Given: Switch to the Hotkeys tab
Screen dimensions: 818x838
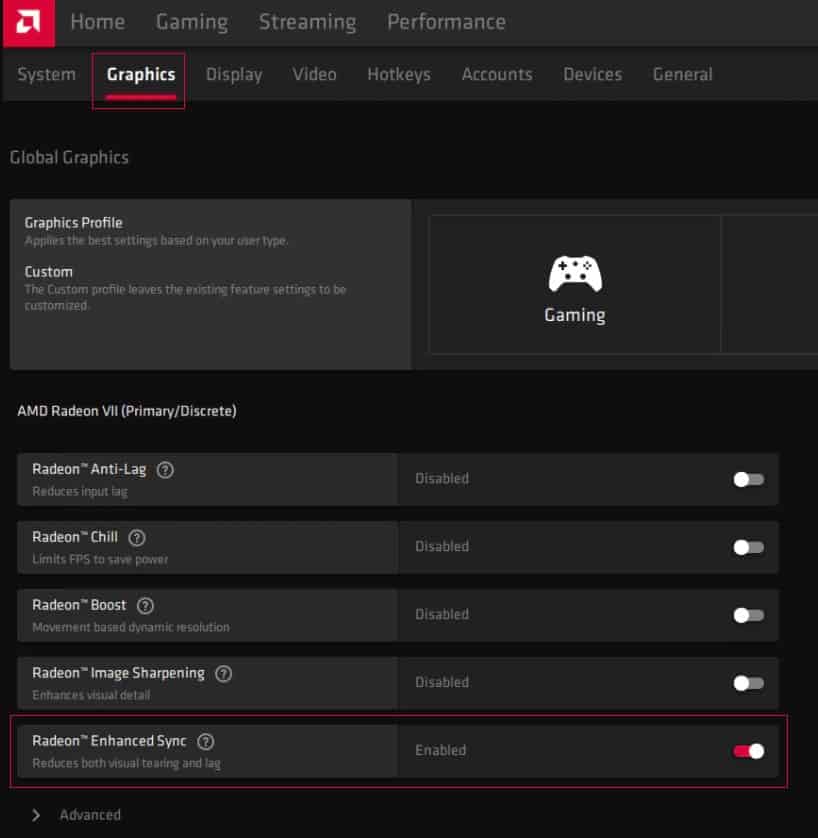Looking at the screenshot, I should (x=398, y=74).
